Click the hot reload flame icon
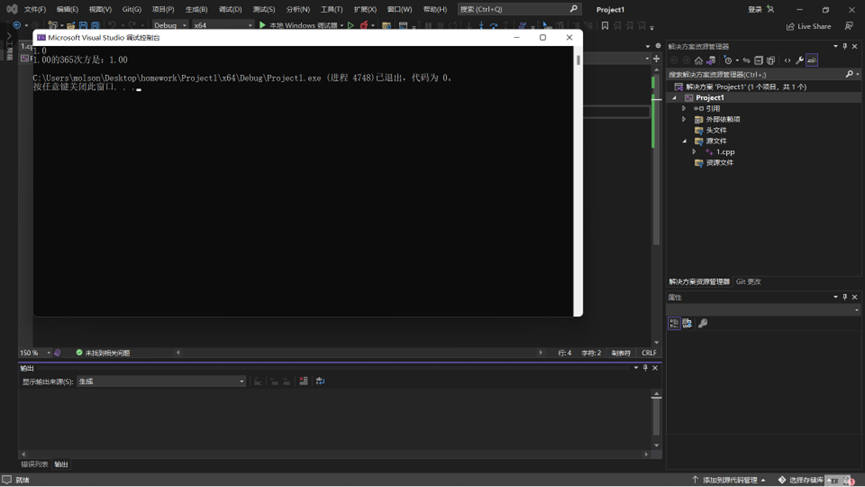 [364, 25]
